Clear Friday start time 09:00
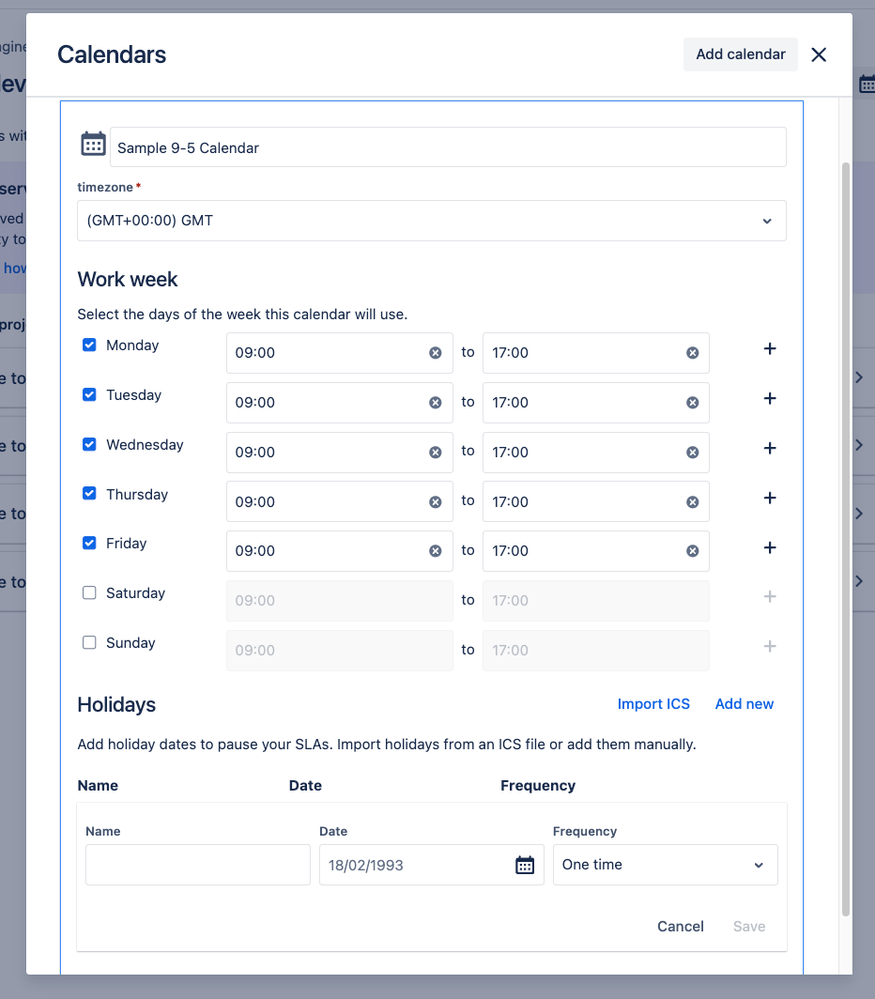This screenshot has height=999, width=875. click(x=435, y=551)
